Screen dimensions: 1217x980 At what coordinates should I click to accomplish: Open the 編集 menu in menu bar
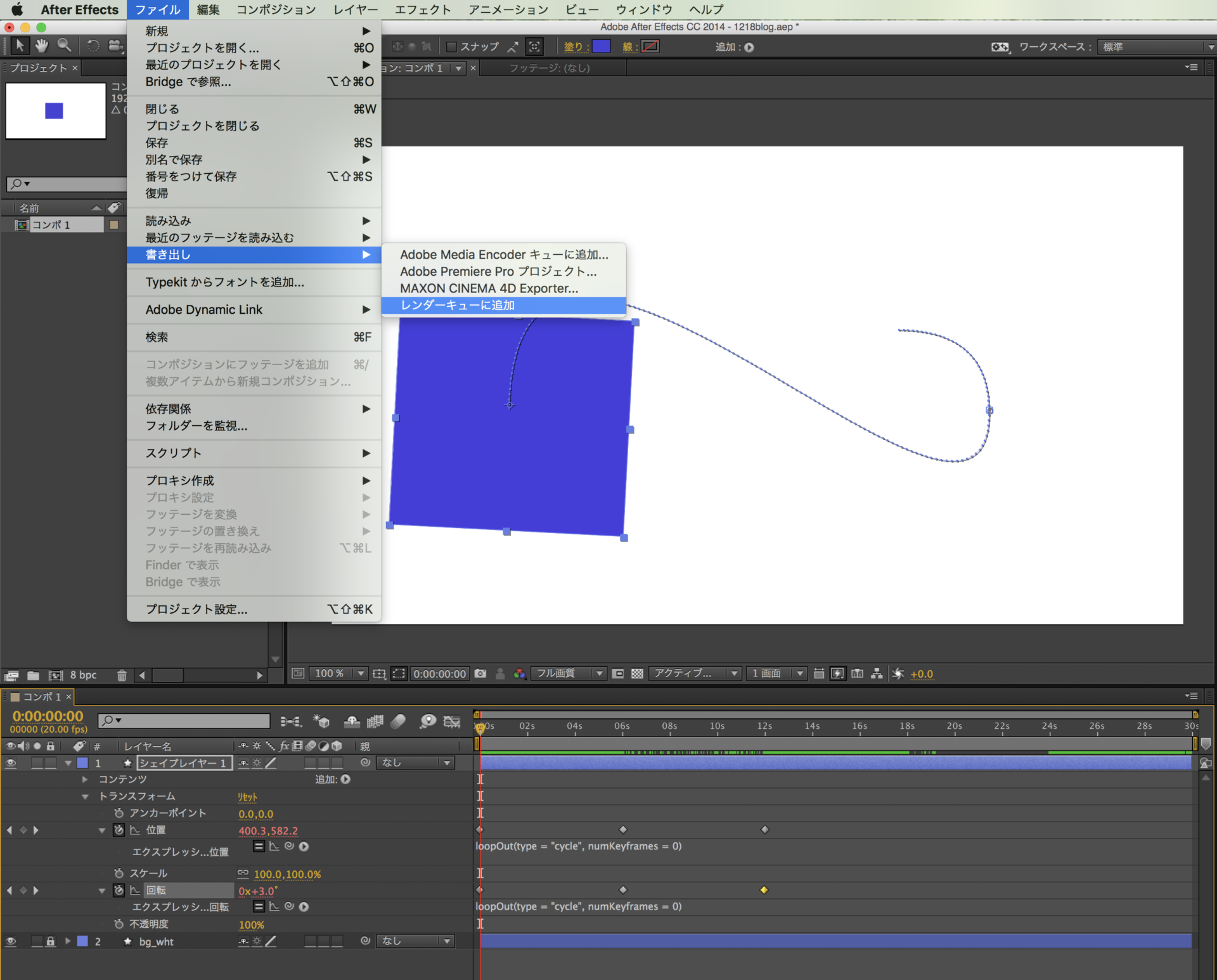pos(208,10)
